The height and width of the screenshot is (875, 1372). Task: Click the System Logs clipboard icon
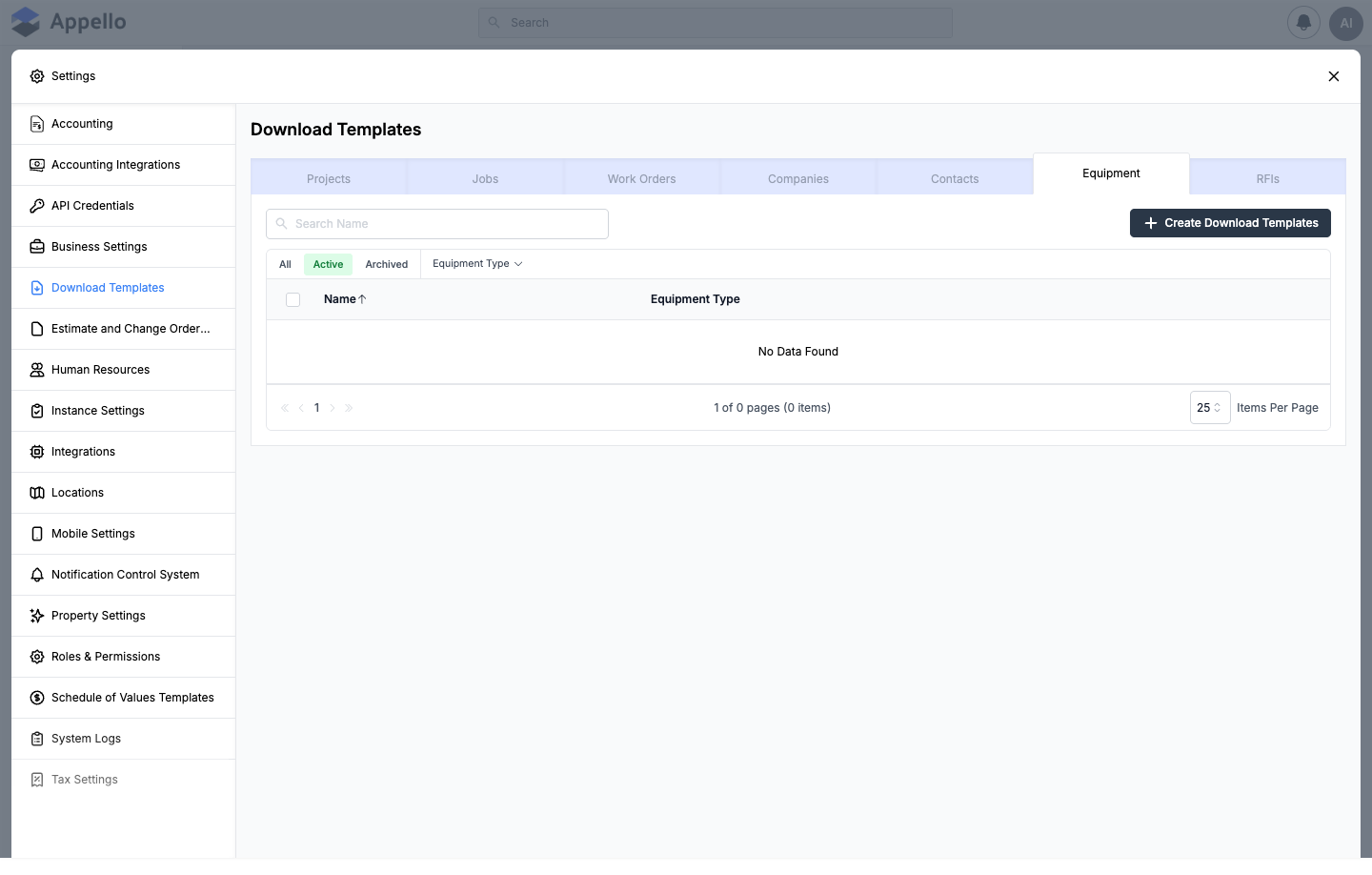37,739
